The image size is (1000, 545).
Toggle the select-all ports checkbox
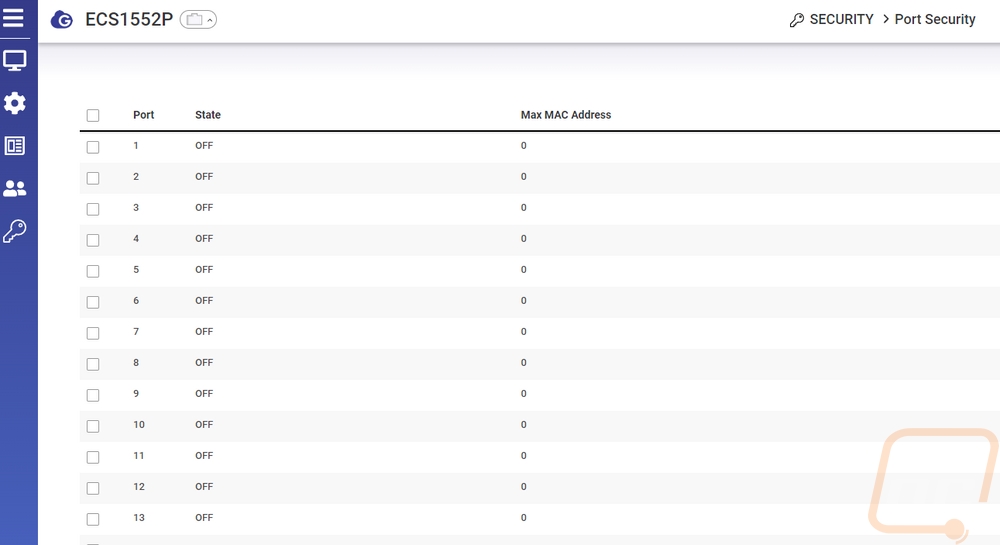[x=93, y=116]
